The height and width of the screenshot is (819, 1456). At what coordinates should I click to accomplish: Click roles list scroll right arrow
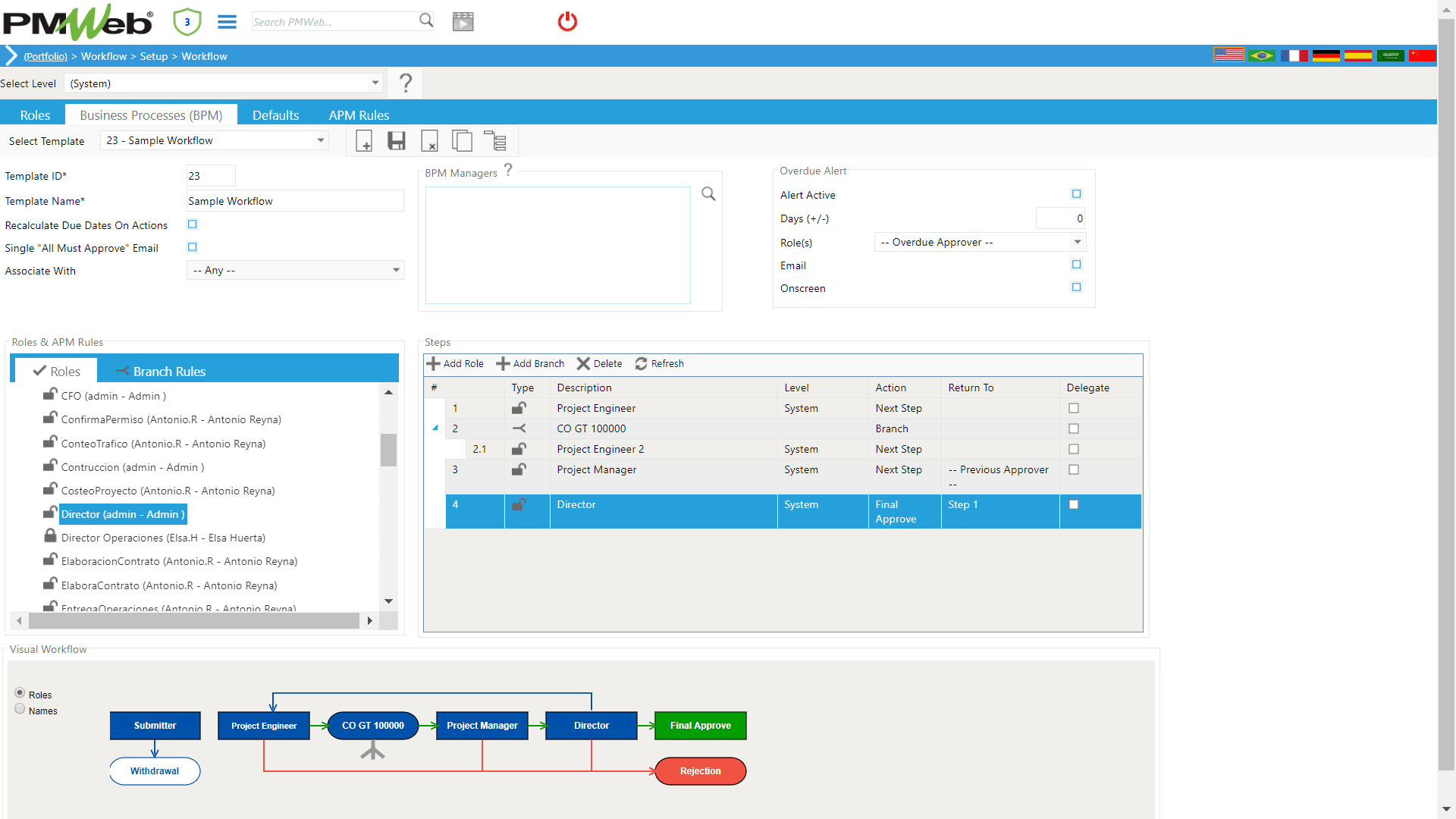[x=369, y=621]
